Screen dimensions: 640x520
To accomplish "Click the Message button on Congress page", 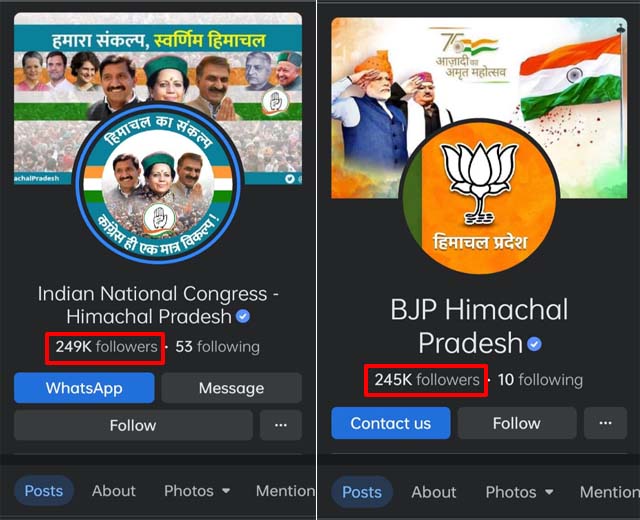I will pos(231,388).
